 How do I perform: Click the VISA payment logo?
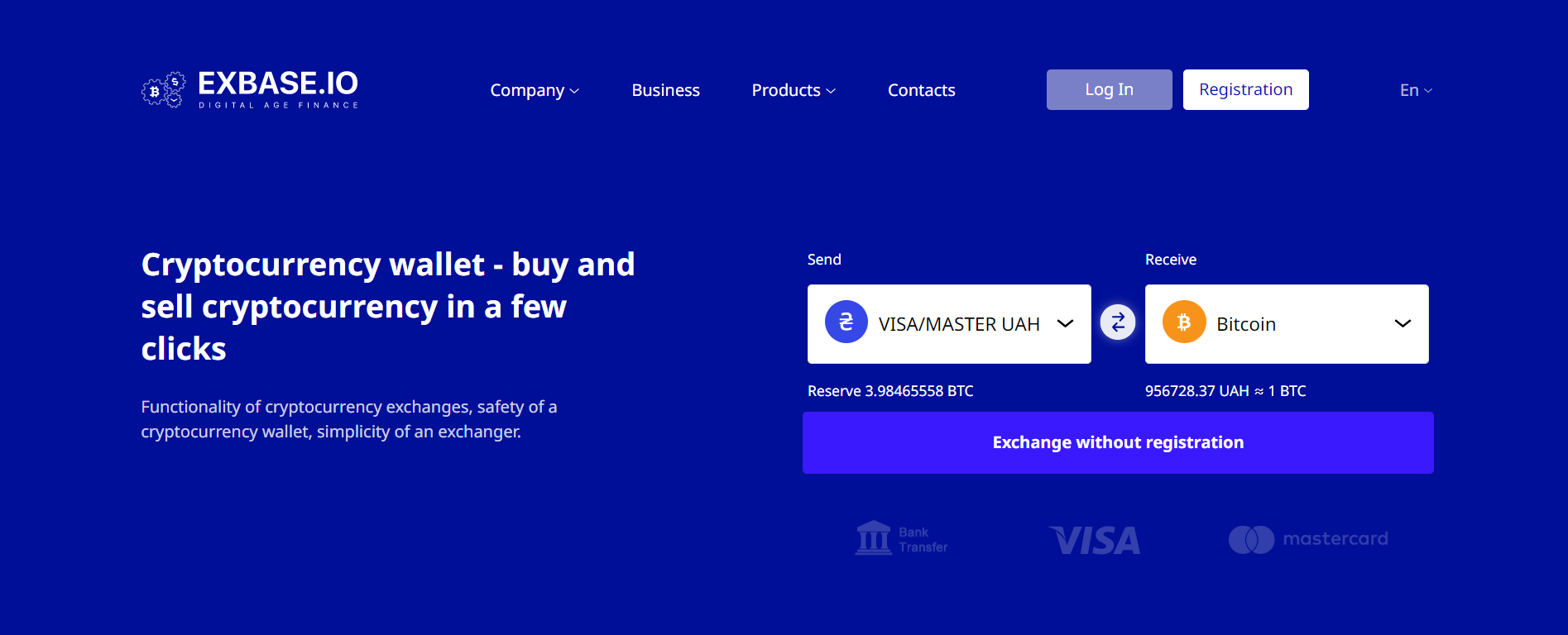1095,541
